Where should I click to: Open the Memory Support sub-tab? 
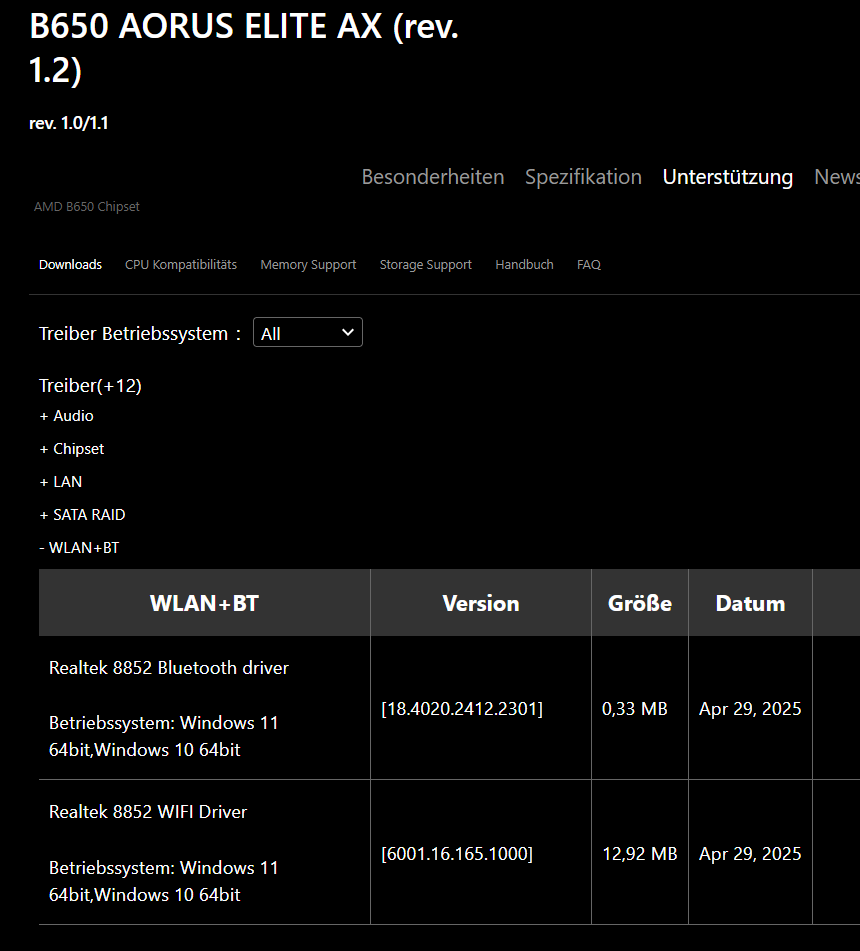308,265
